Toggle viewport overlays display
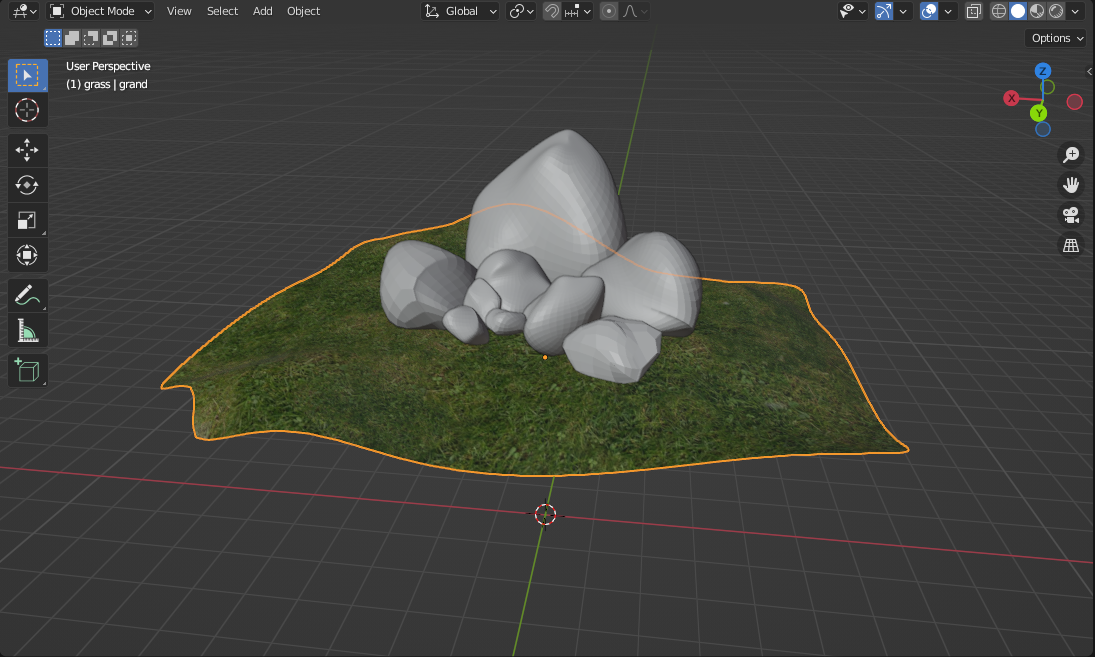 coord(929,11)
